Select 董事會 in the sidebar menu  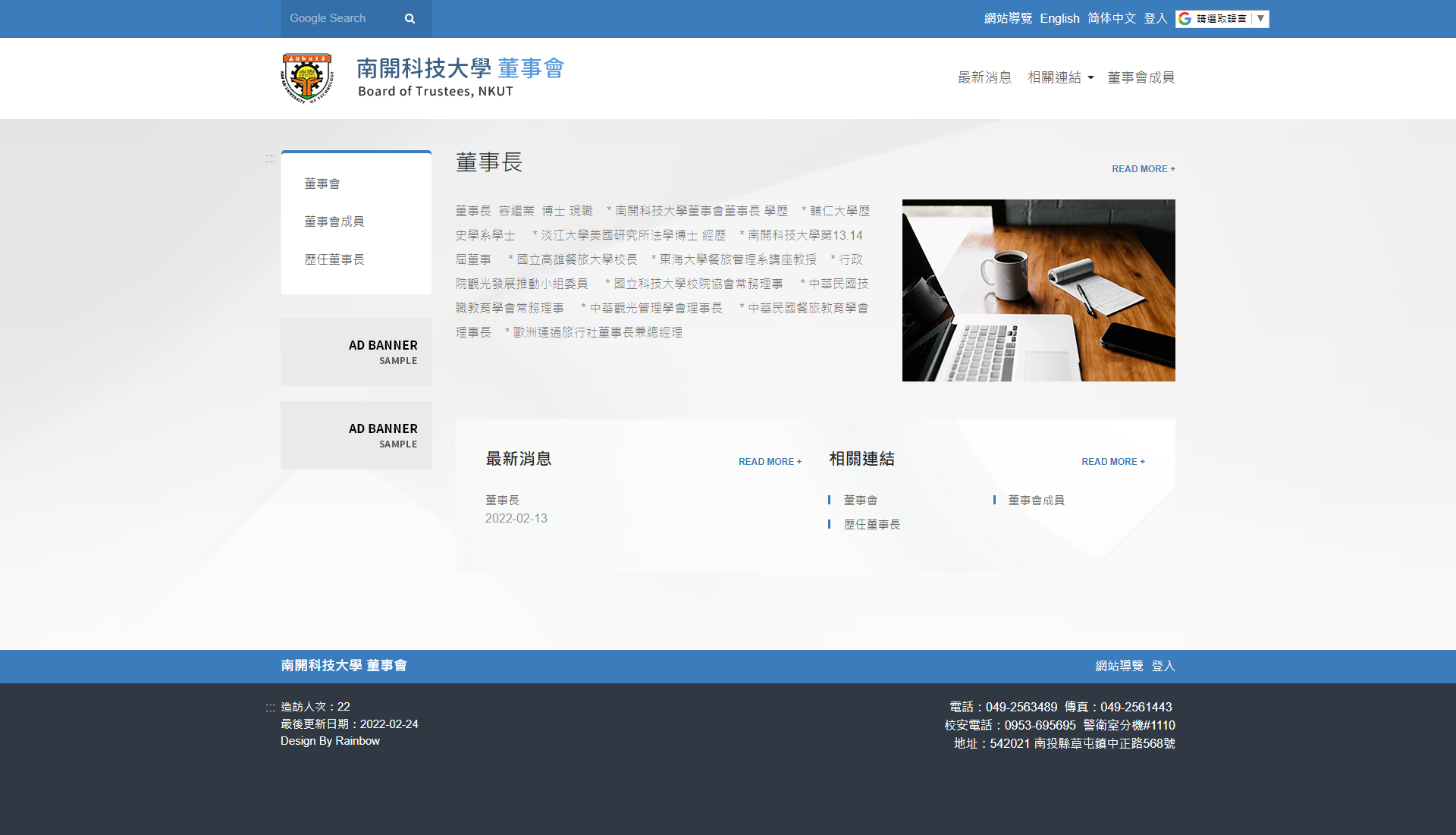pos(322,184)
